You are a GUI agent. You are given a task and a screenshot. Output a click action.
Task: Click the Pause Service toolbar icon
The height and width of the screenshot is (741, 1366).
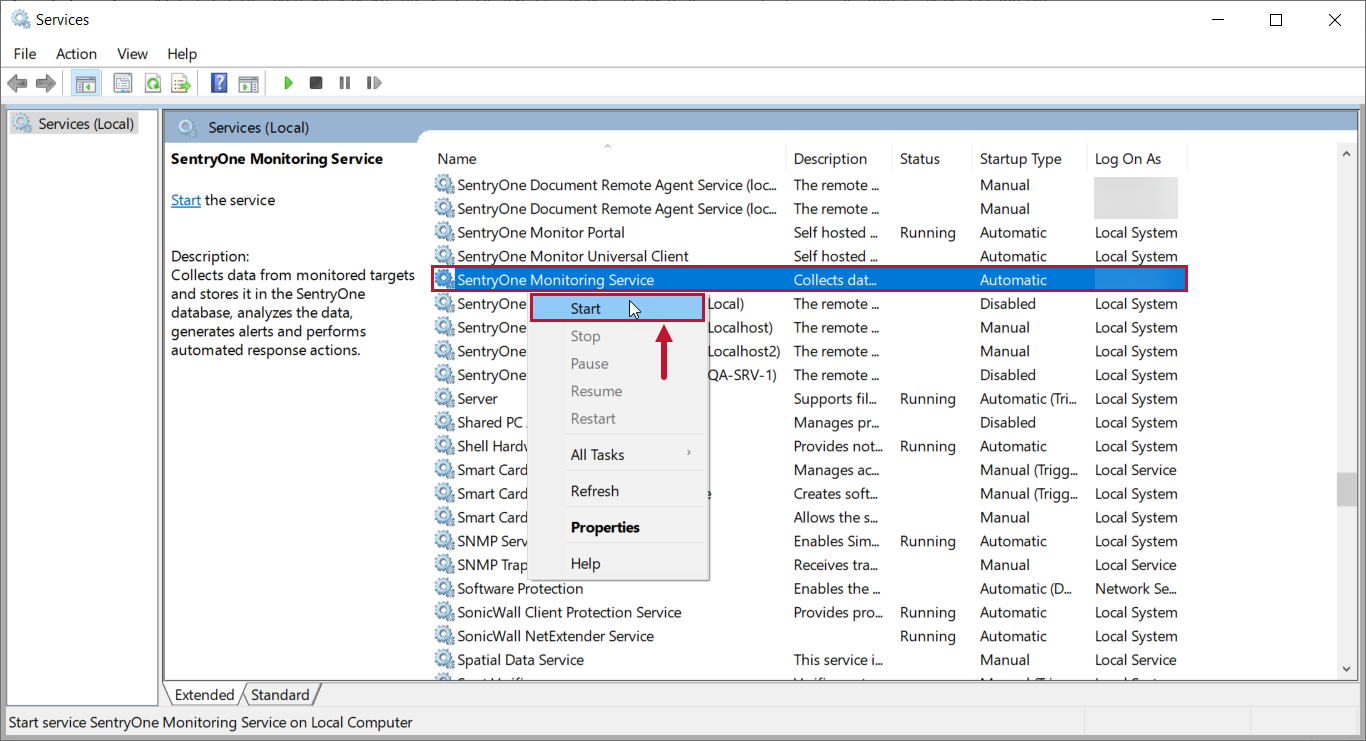[x=344, y=82]
